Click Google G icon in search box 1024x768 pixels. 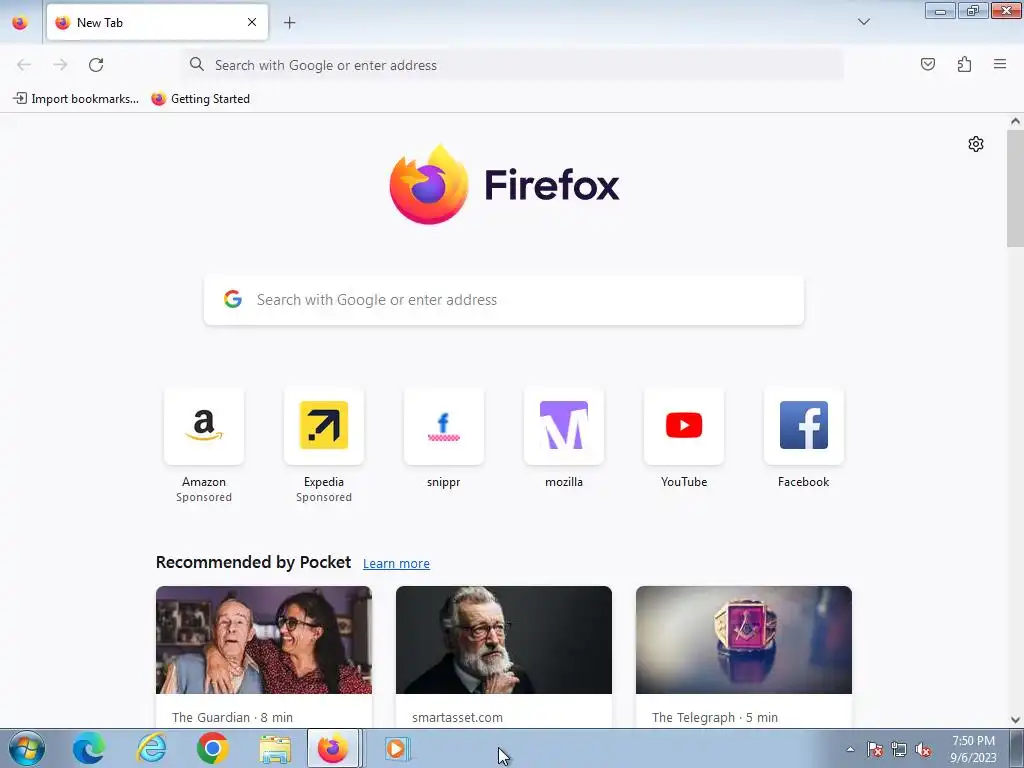click(x=232, y=299)
